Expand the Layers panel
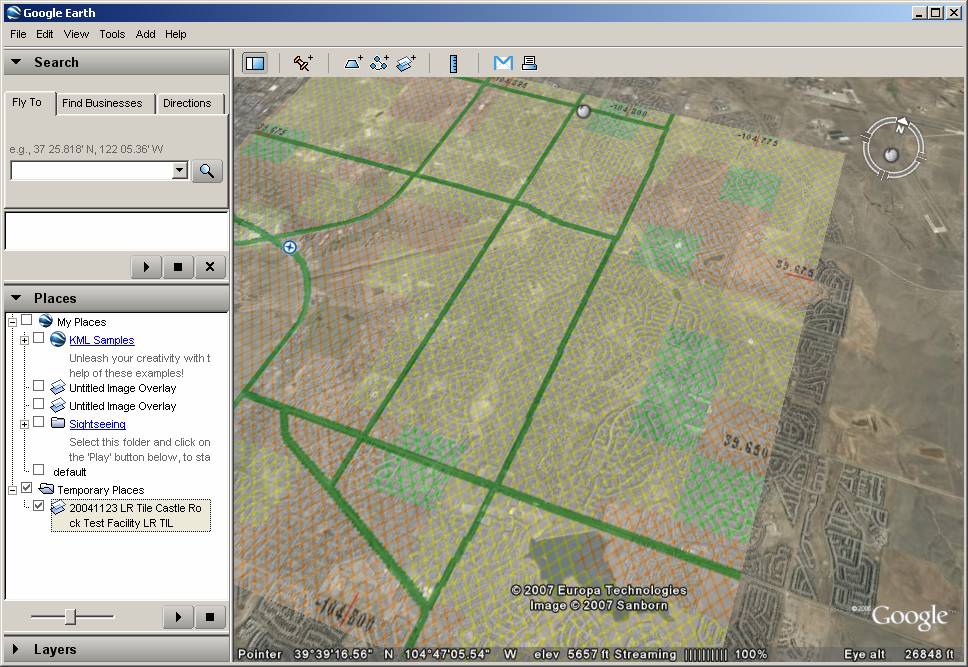 click(x=16, y=649)
